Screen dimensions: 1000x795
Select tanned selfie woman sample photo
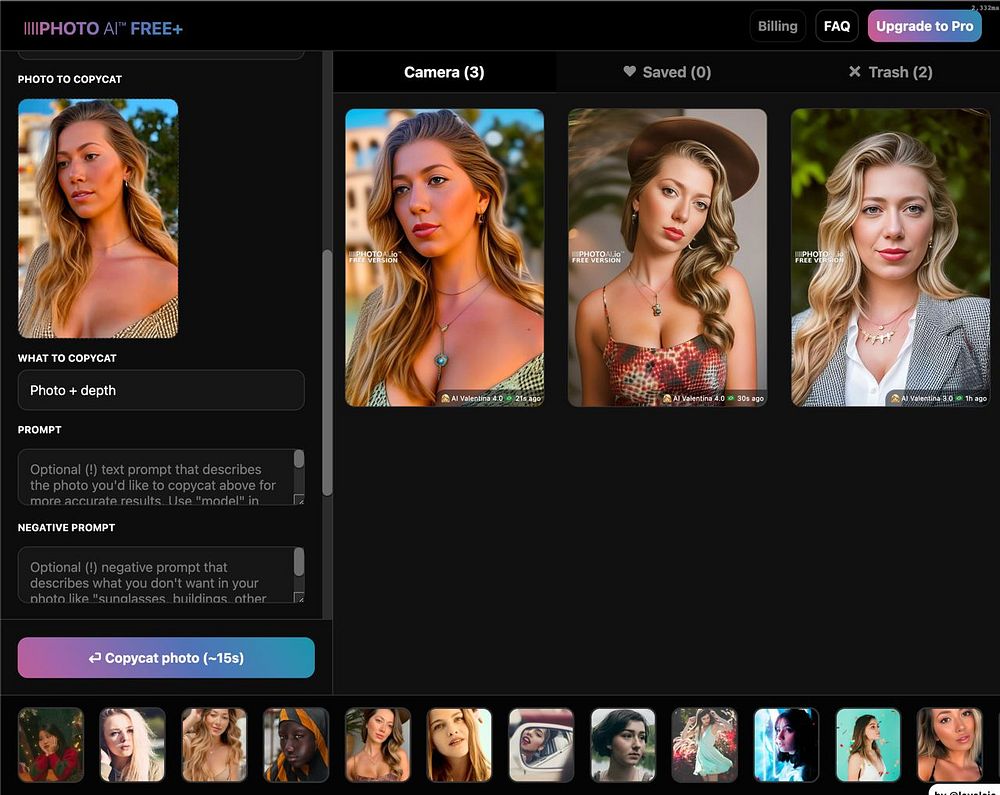click(950, 745)
